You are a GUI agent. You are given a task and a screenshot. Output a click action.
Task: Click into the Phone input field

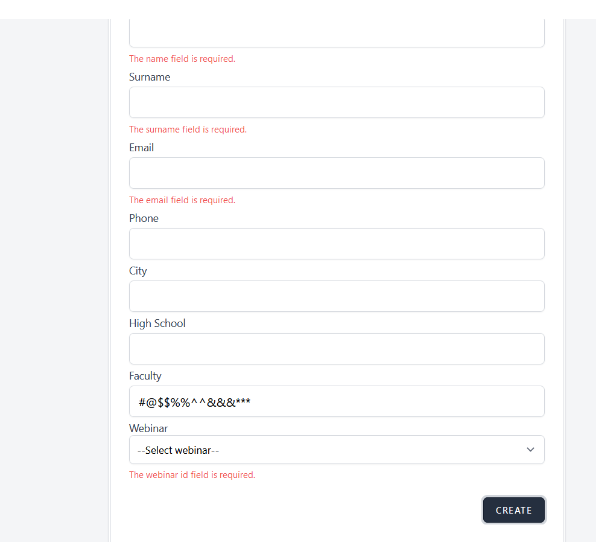[x=336, y=244]
